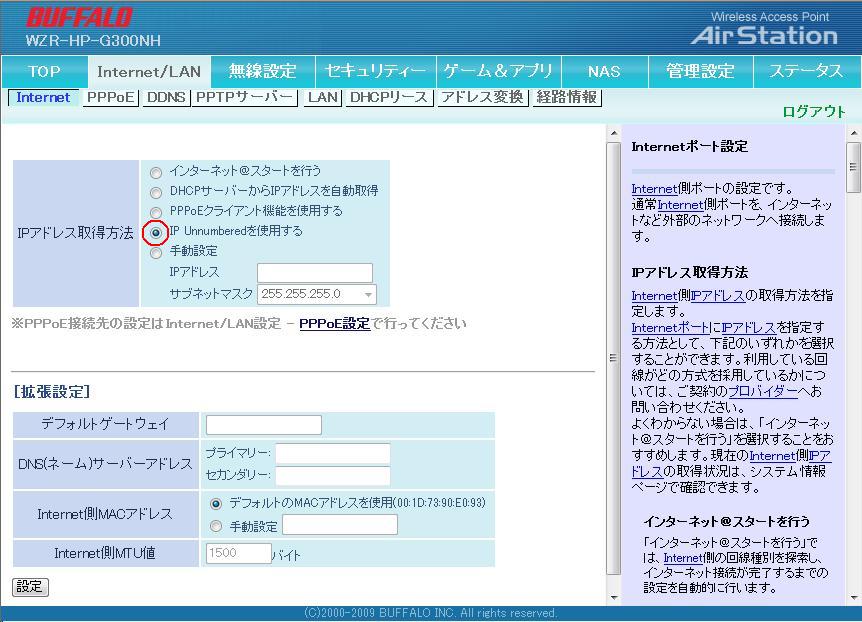Click the ログアウト link
Viewport: 862px width, 622px height.
click(x=814, y=112)
